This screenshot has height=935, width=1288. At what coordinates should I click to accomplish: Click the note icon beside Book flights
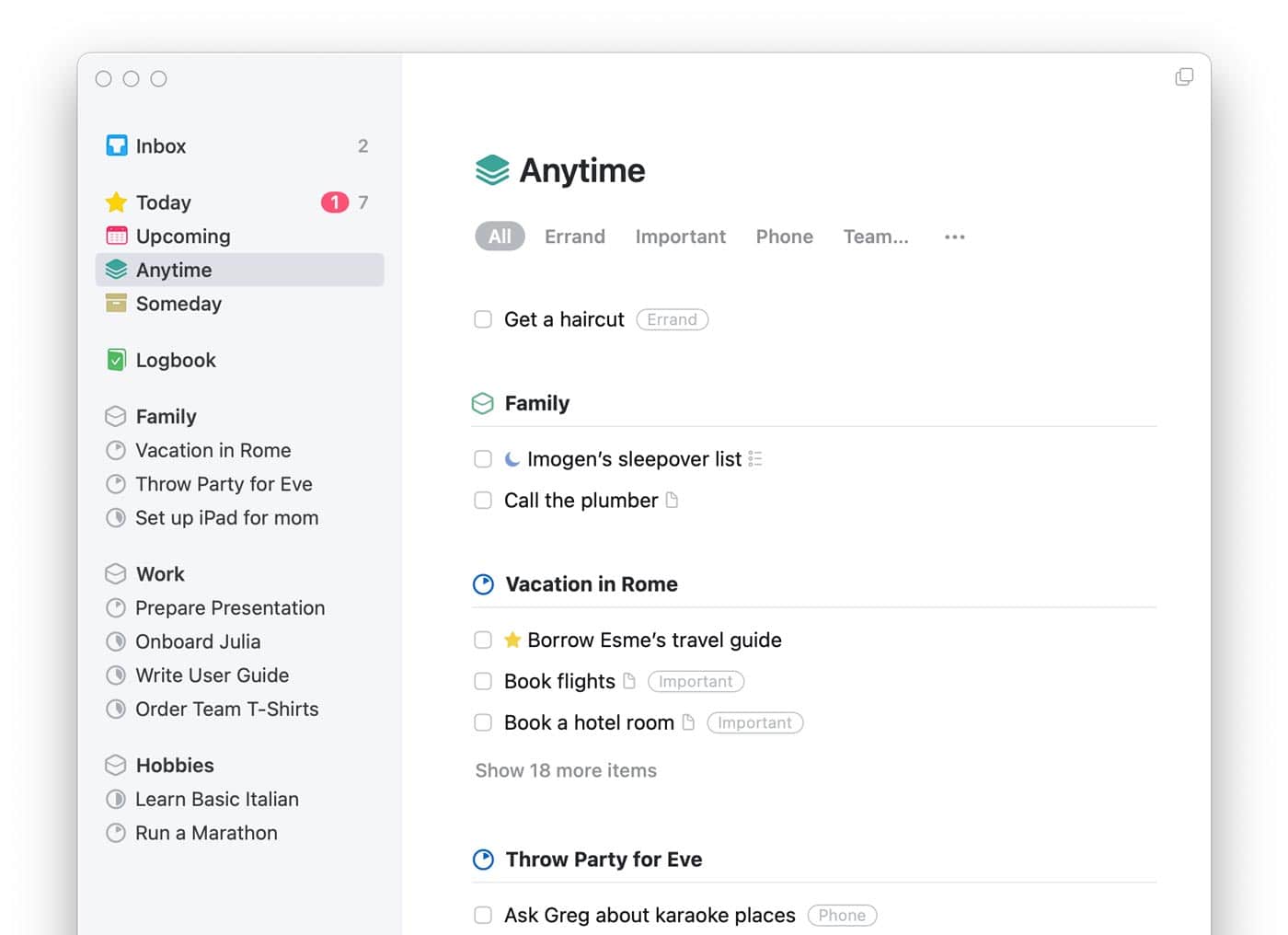tap(629, 681)
